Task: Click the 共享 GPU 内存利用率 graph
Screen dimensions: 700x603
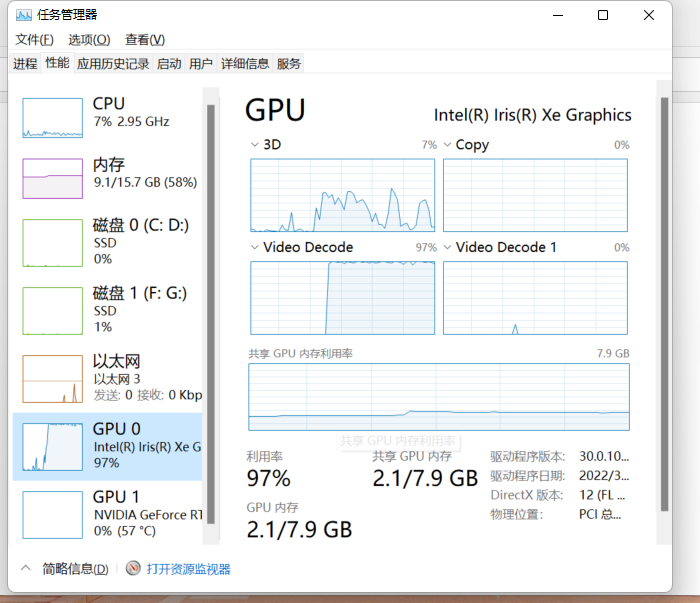Action: [x=439, y=397]
